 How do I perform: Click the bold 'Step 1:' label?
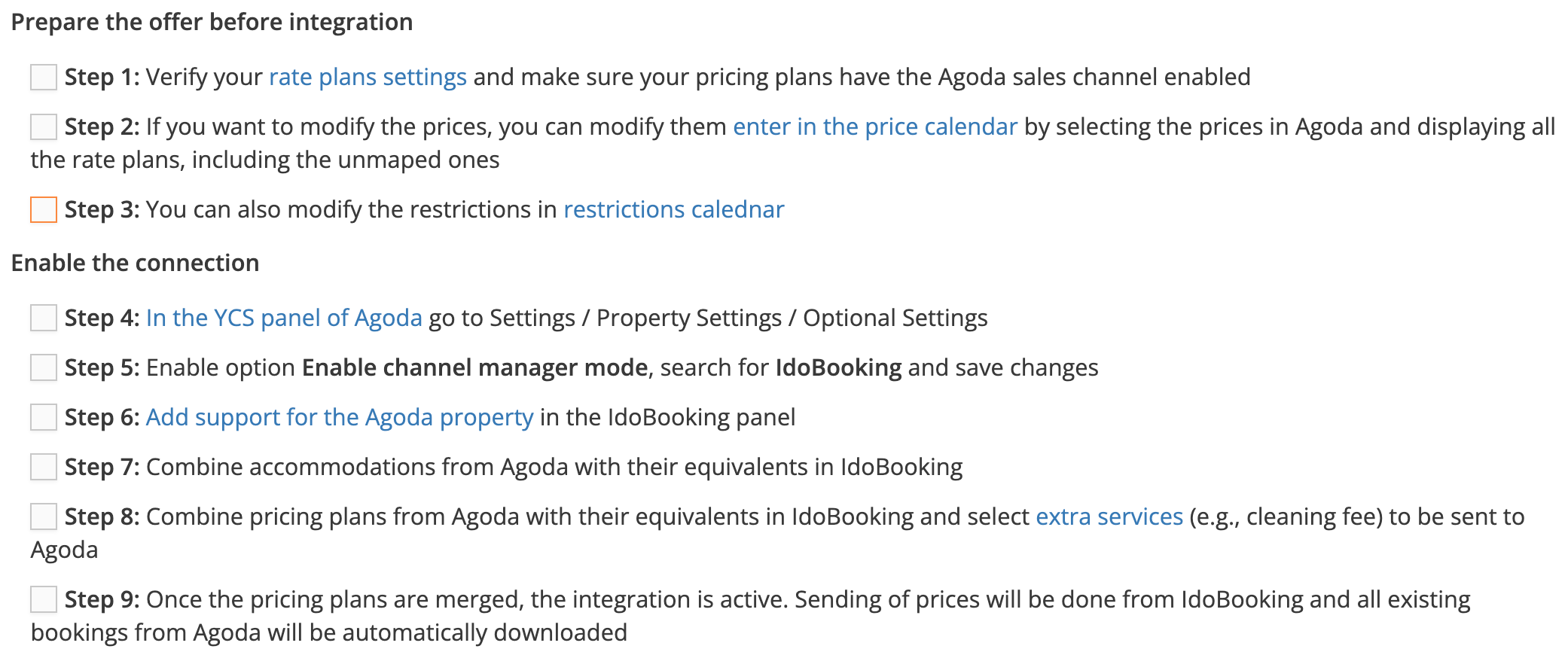pyautogui.click(x=102, y=78)
